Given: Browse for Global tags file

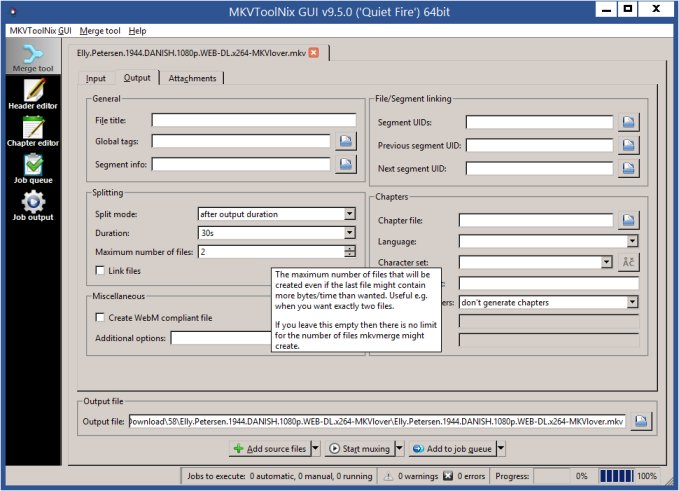Looking at the screenshot, I should pos(346,142).
